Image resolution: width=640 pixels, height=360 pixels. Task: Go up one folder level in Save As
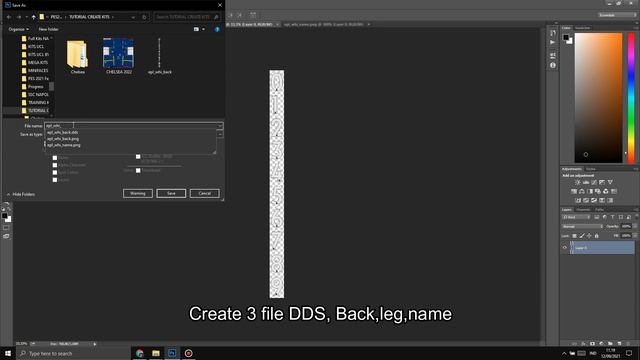[33, 17]
